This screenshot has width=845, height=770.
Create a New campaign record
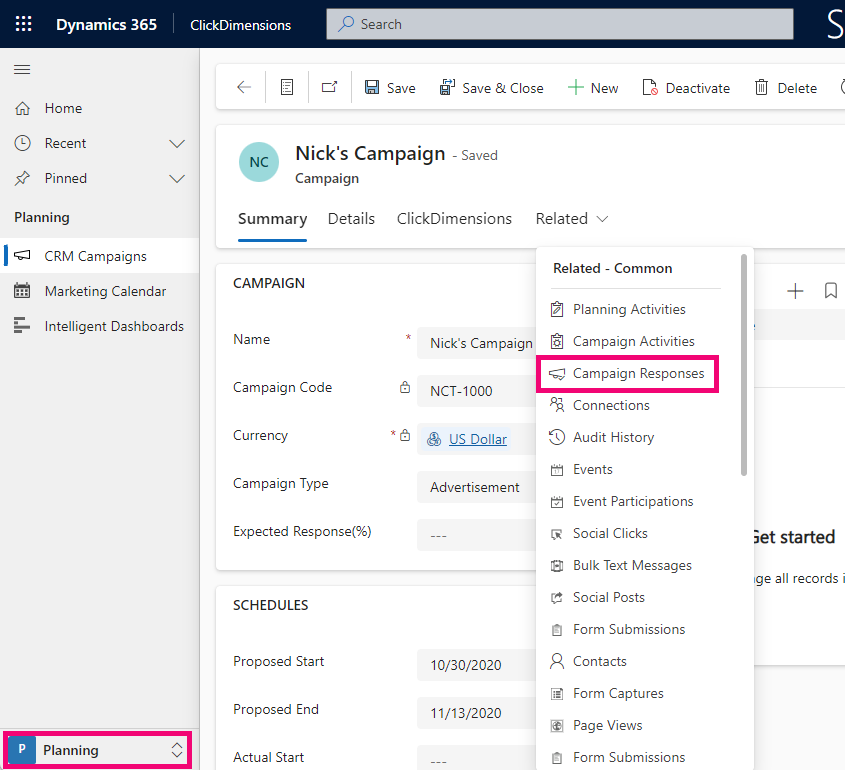(x=593, y=88)
